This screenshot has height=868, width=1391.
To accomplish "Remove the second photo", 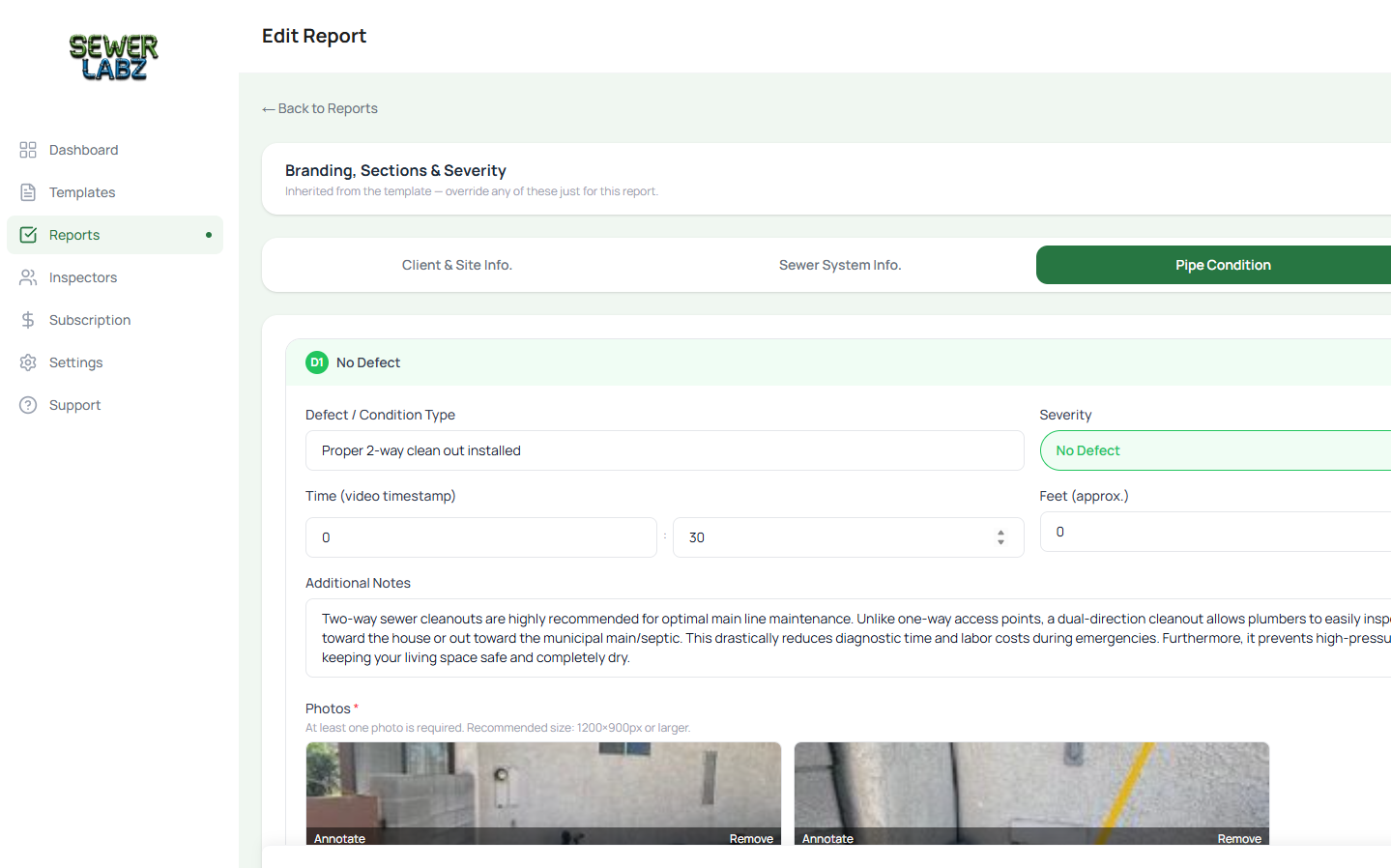I will 1239,838.
